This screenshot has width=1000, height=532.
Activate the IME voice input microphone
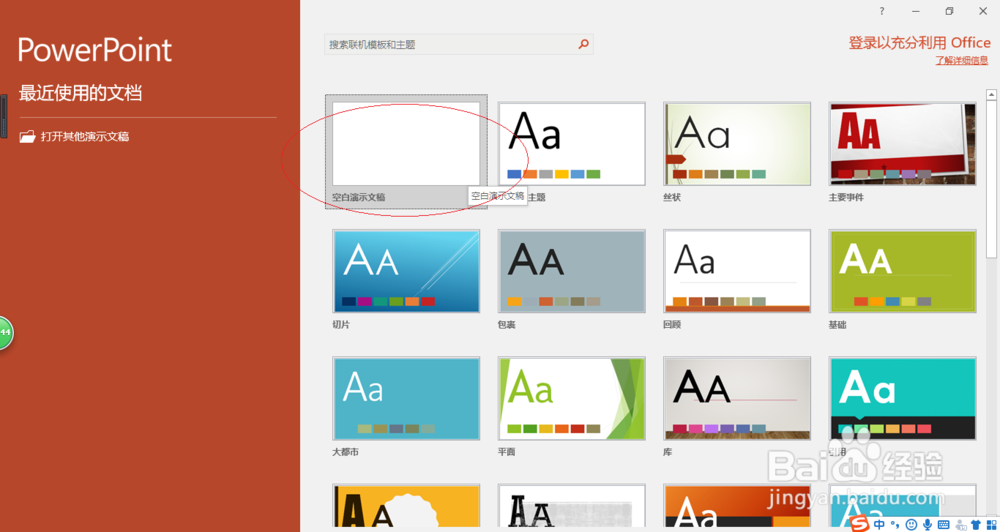tap(927, 525)
